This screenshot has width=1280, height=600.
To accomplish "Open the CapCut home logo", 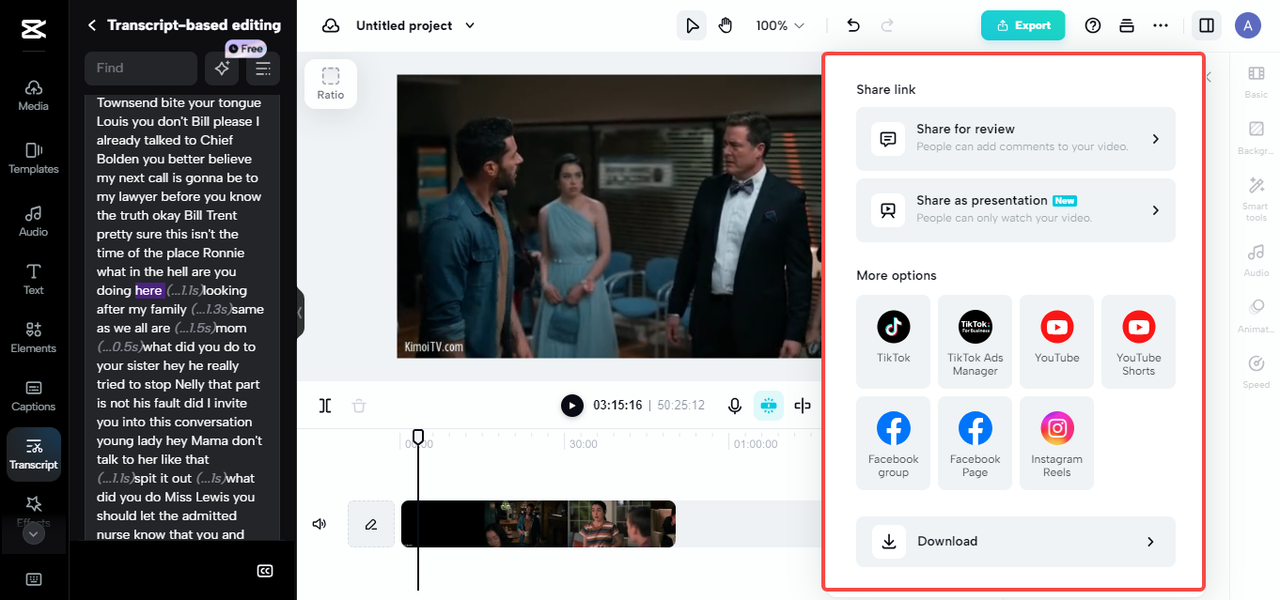I will click(33, 29).
